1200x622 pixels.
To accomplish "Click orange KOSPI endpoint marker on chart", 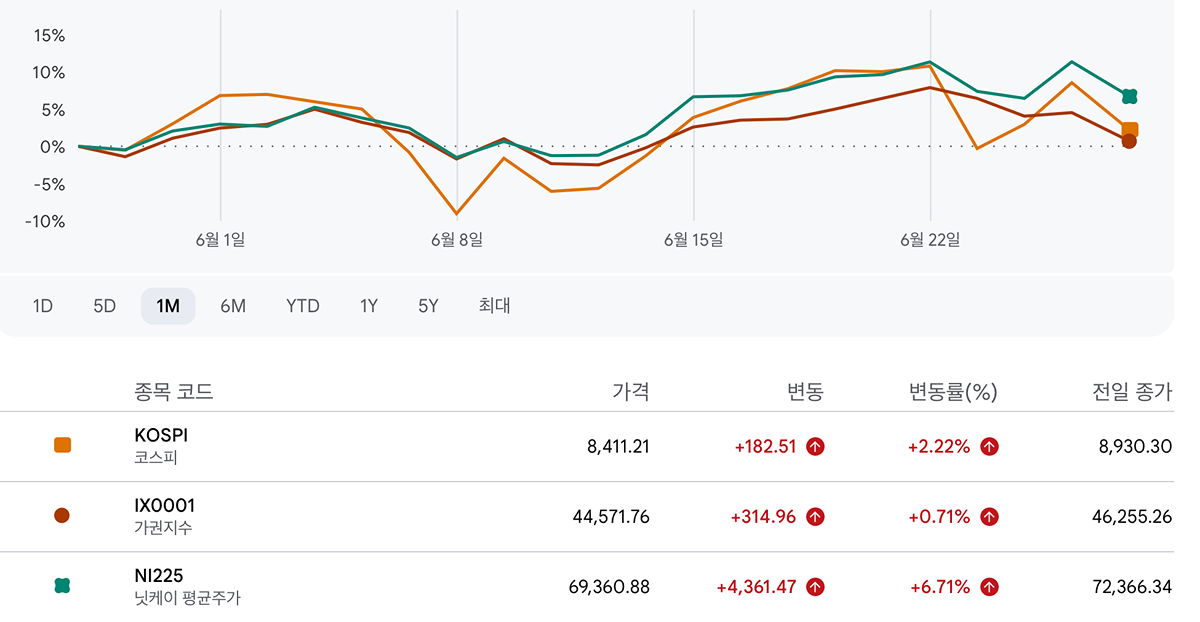I will coord(1129,129).
